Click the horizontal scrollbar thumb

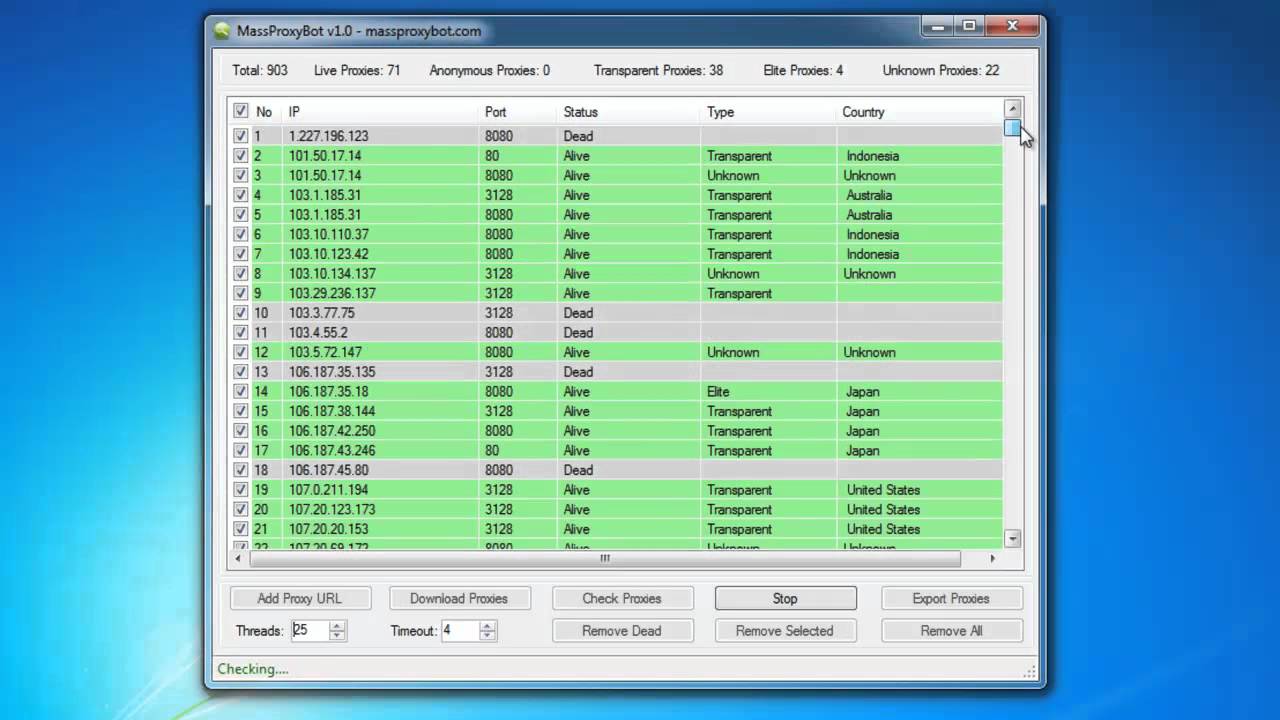pos(604,559)
